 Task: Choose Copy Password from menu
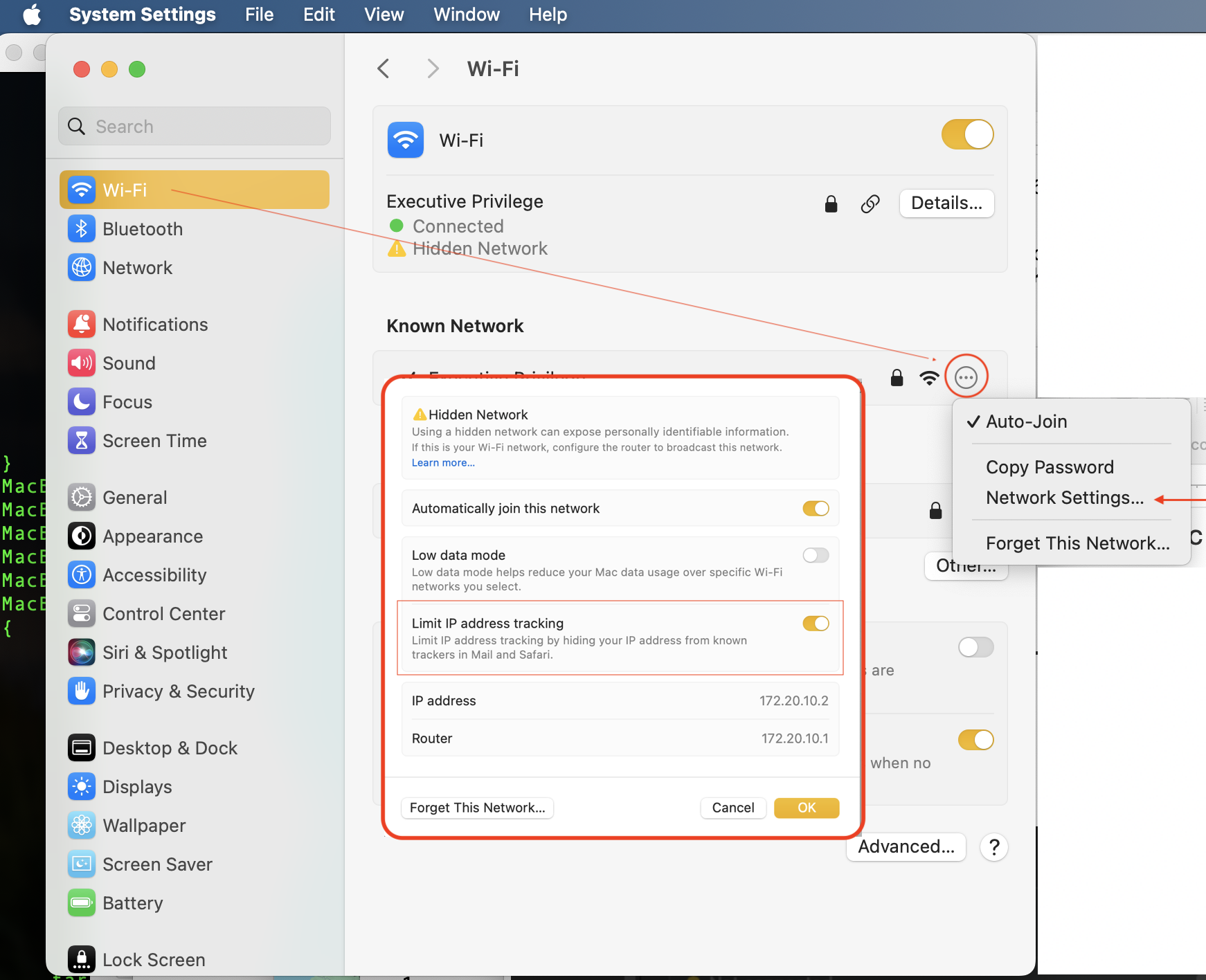coord(1050,467)
